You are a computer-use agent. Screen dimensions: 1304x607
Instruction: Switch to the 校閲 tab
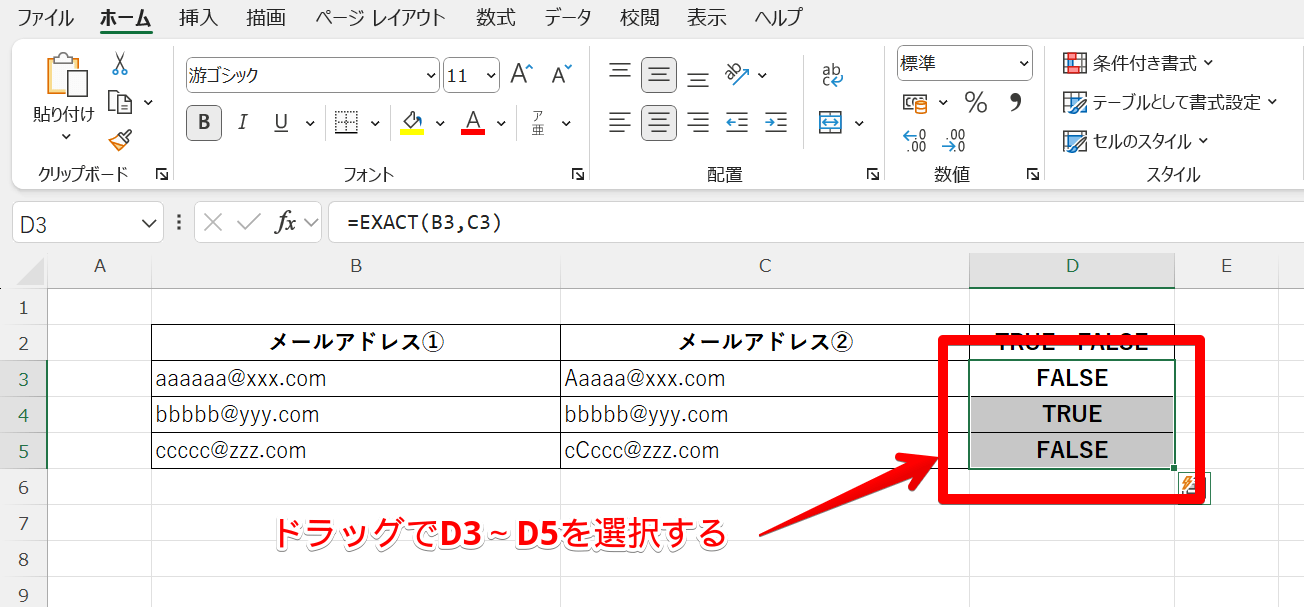pyautogui.click(x=639, y=17)
